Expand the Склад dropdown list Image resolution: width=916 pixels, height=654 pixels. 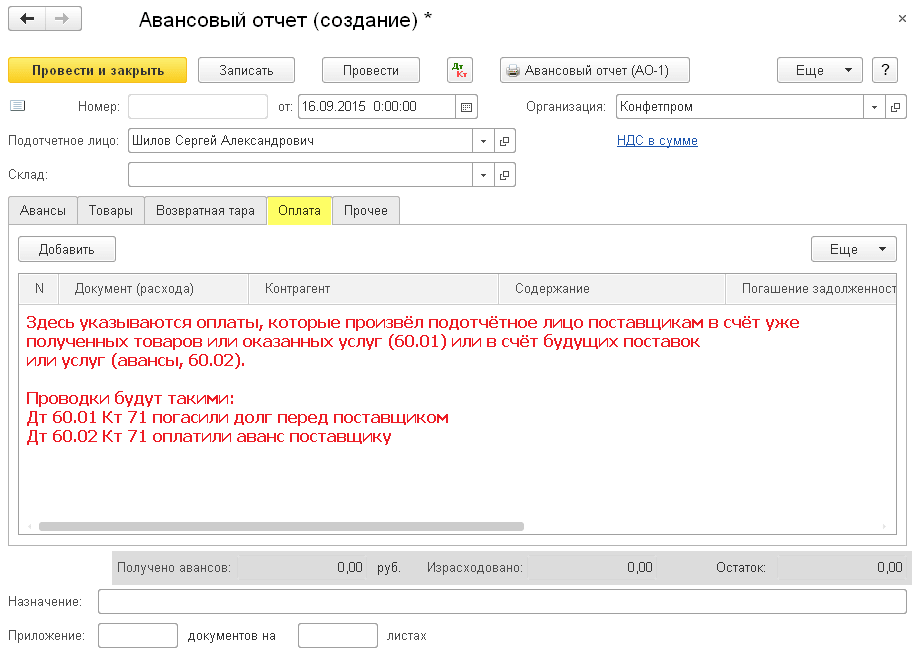pyautogui.click(x=483, y=175)
